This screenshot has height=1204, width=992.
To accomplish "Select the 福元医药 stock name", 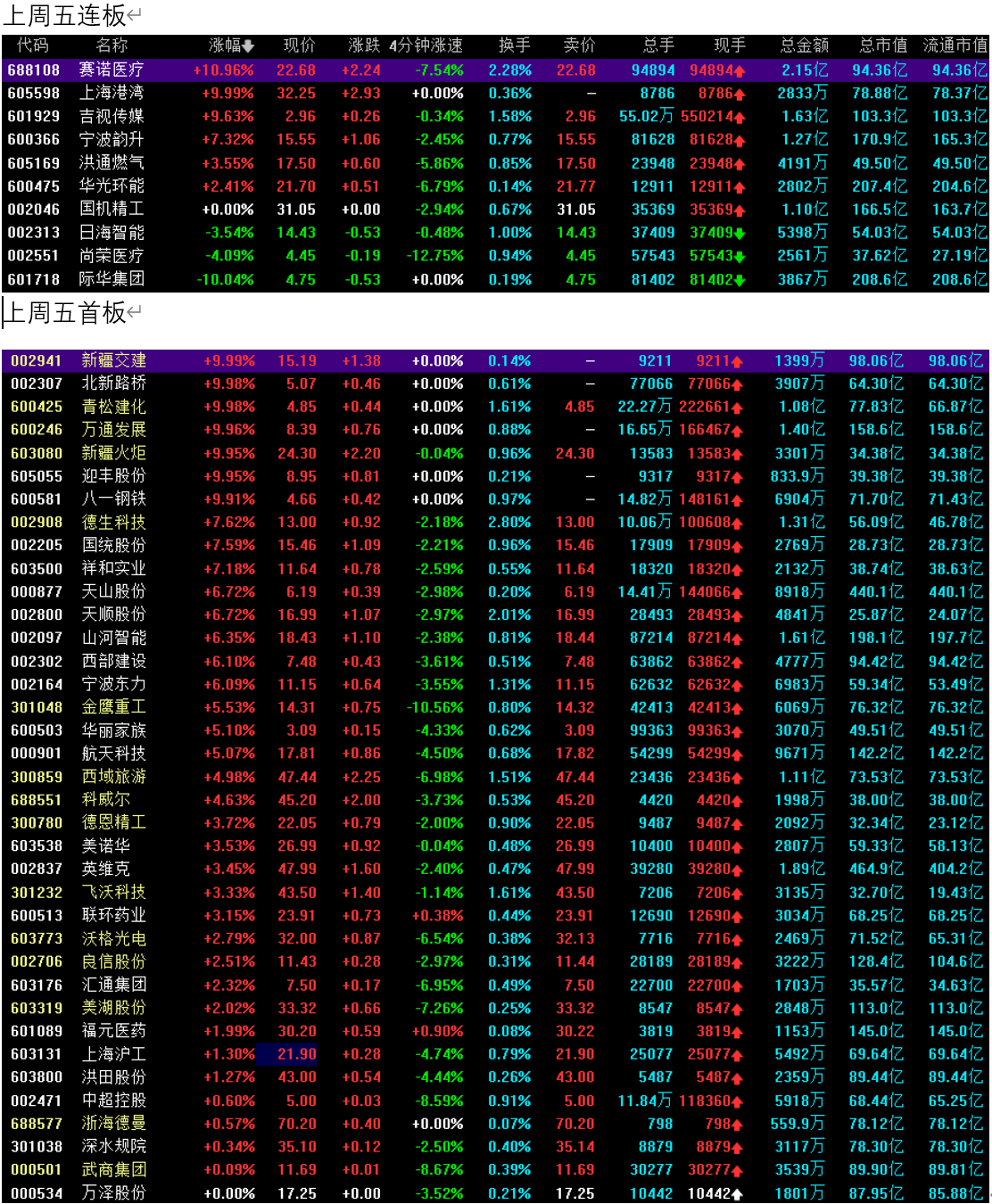I will coord(114,1030).
